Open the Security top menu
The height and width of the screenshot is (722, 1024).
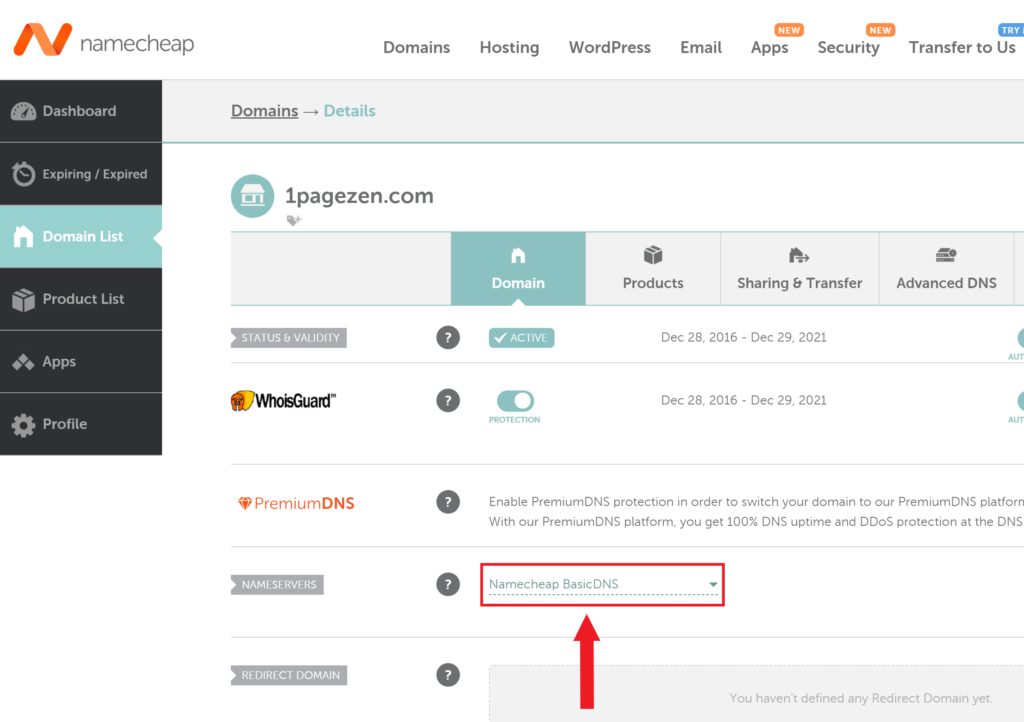(x=848, y=48)
